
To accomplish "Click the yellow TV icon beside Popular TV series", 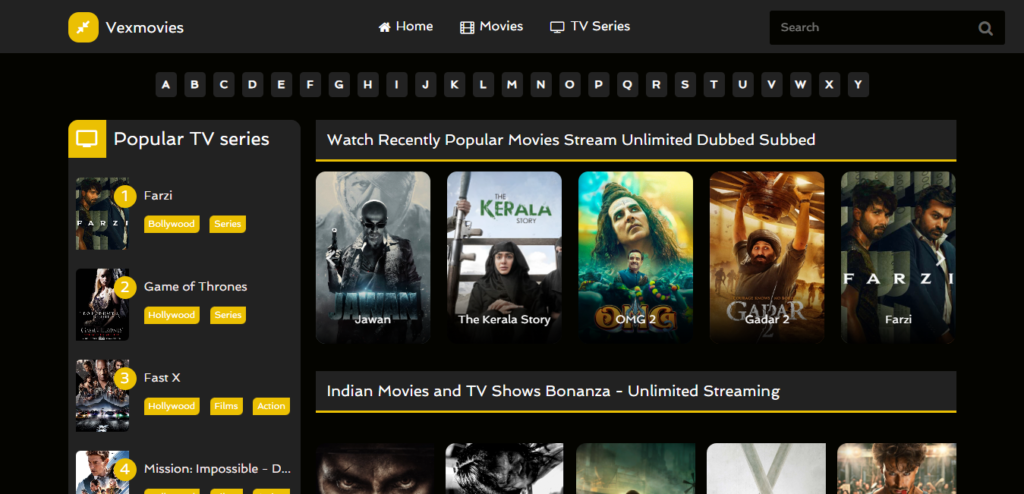I will (87, 139).
